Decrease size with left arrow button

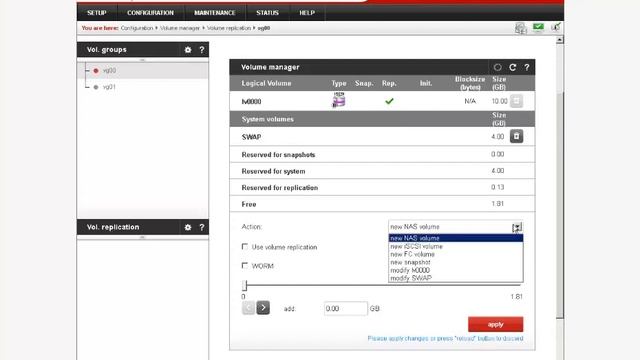(248, 308)
